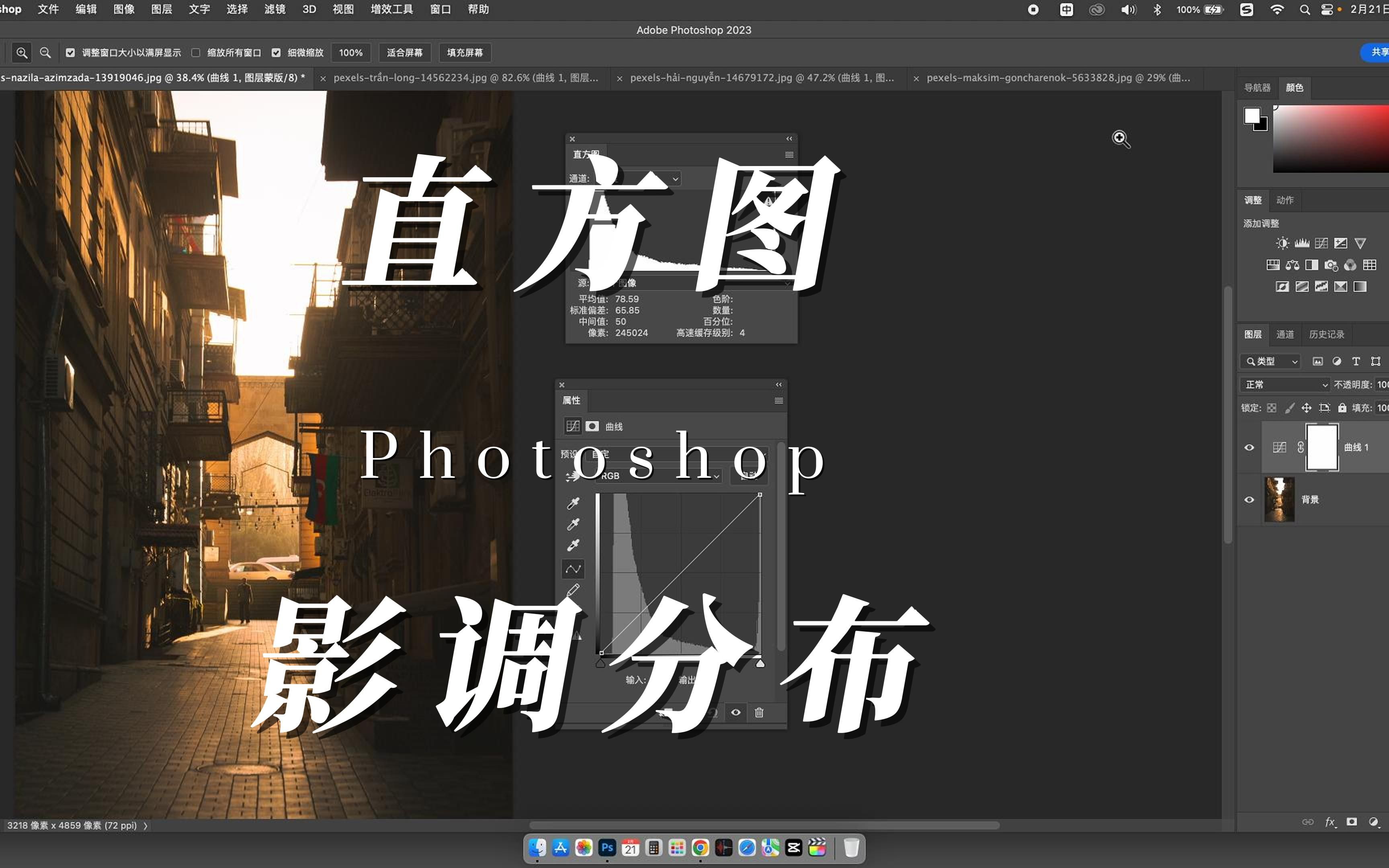
Task: Click the 填充屏幕 button
Action: (x=465, y=53)
